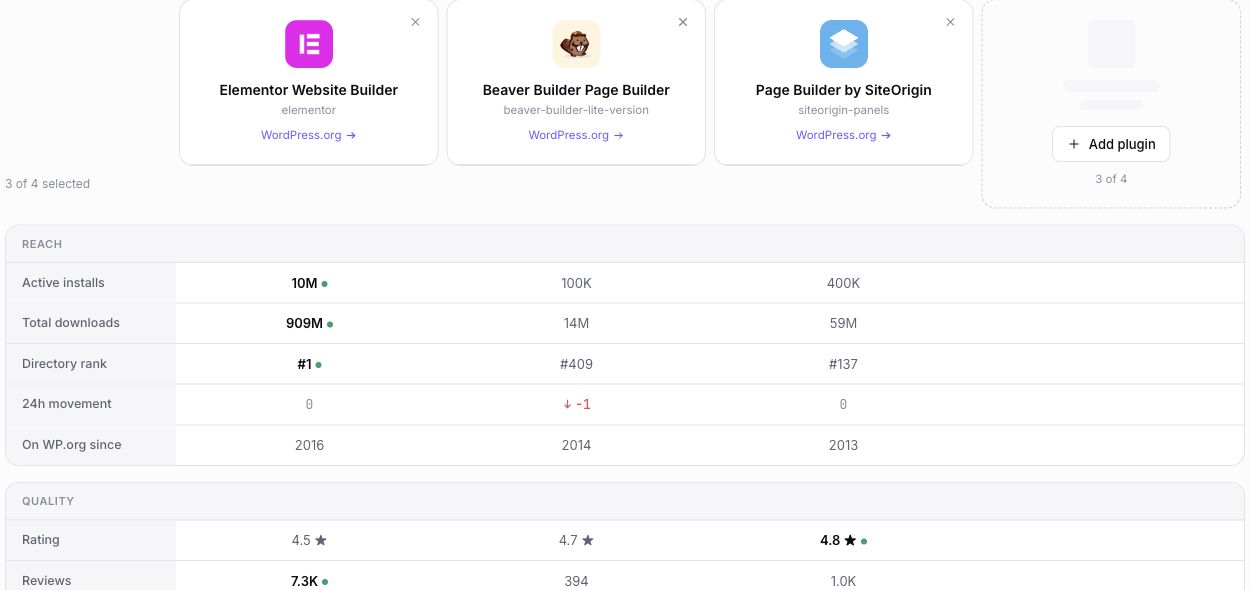
Task: Click the beaver-builder-lite-version slug text
Action: pos(576,110)
